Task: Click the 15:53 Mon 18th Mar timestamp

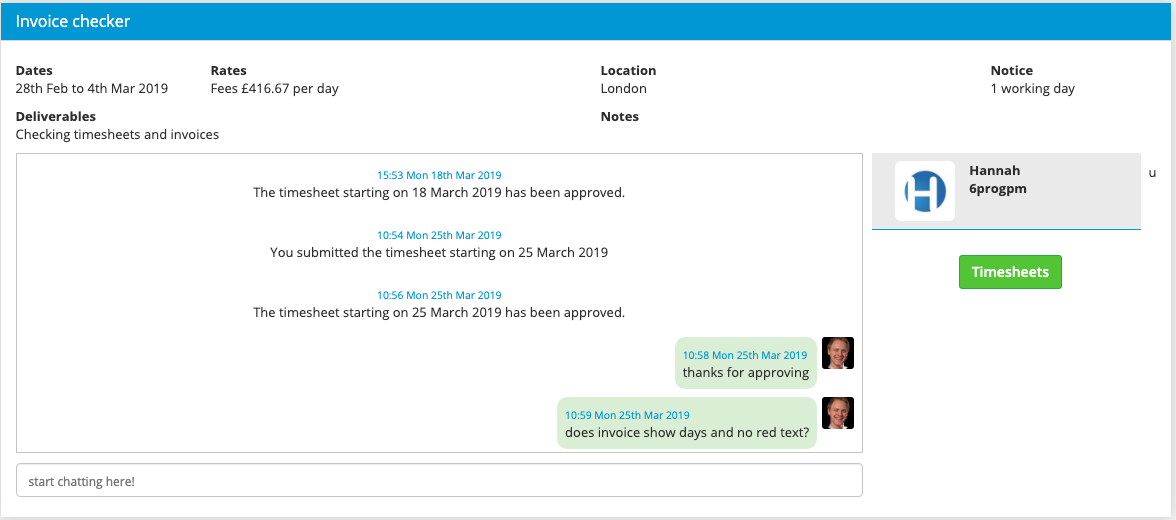Action: [x=439, y=175]
